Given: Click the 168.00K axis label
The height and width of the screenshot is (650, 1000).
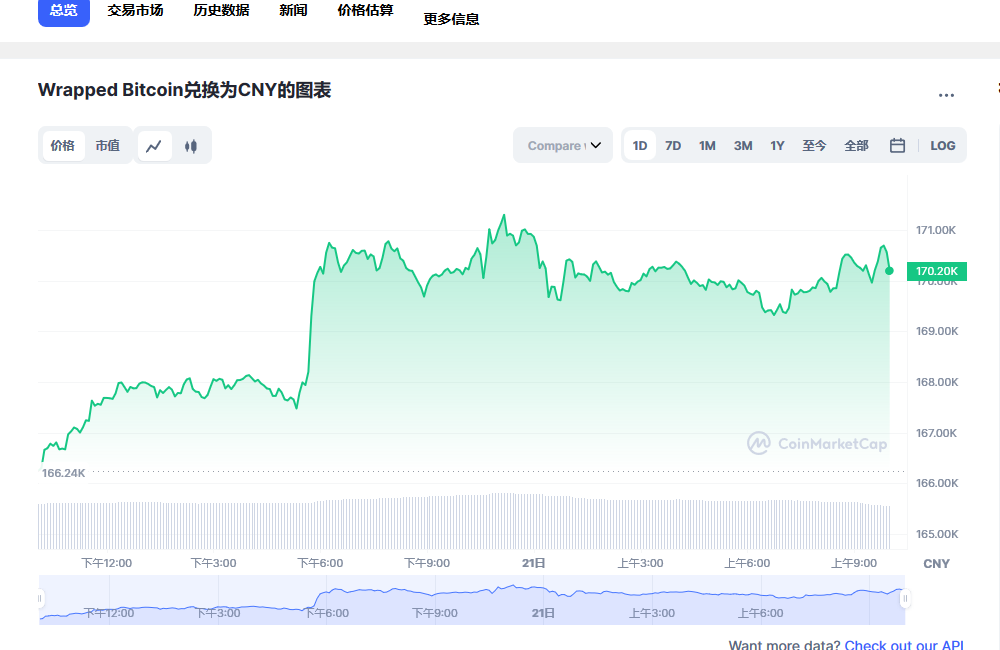Looking at the screenshot, I should [x=936, y=382].
